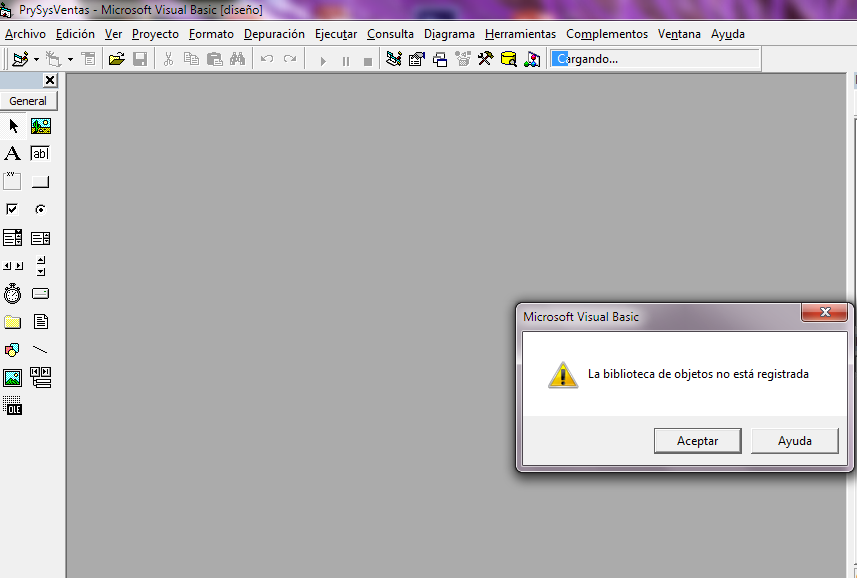Select the ListBox control tool

[x=40, y=238]
